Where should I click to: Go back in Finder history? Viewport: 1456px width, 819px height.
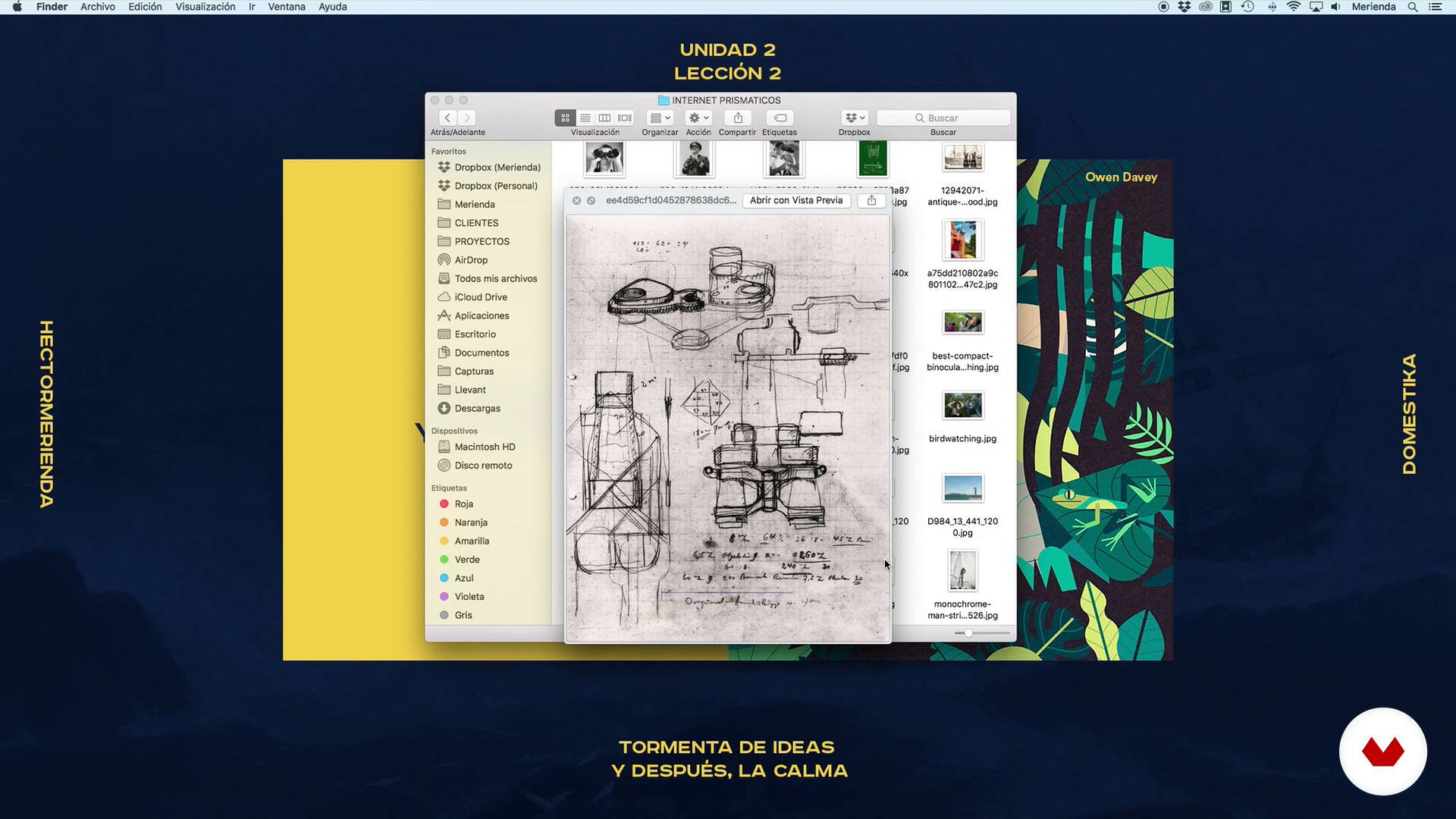(447, 118)
